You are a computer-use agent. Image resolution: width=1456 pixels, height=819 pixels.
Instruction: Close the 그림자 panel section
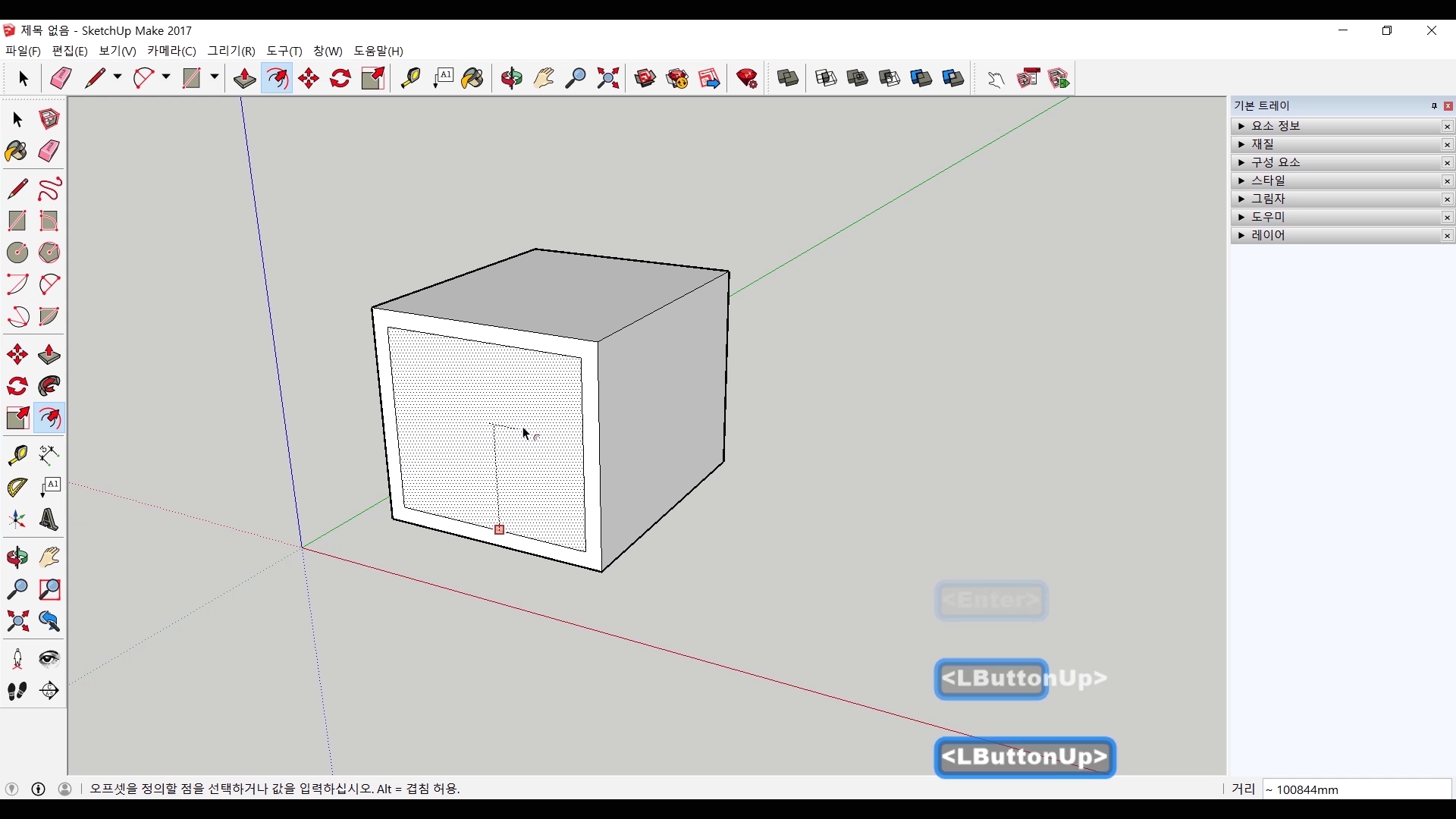point(1447,199)
